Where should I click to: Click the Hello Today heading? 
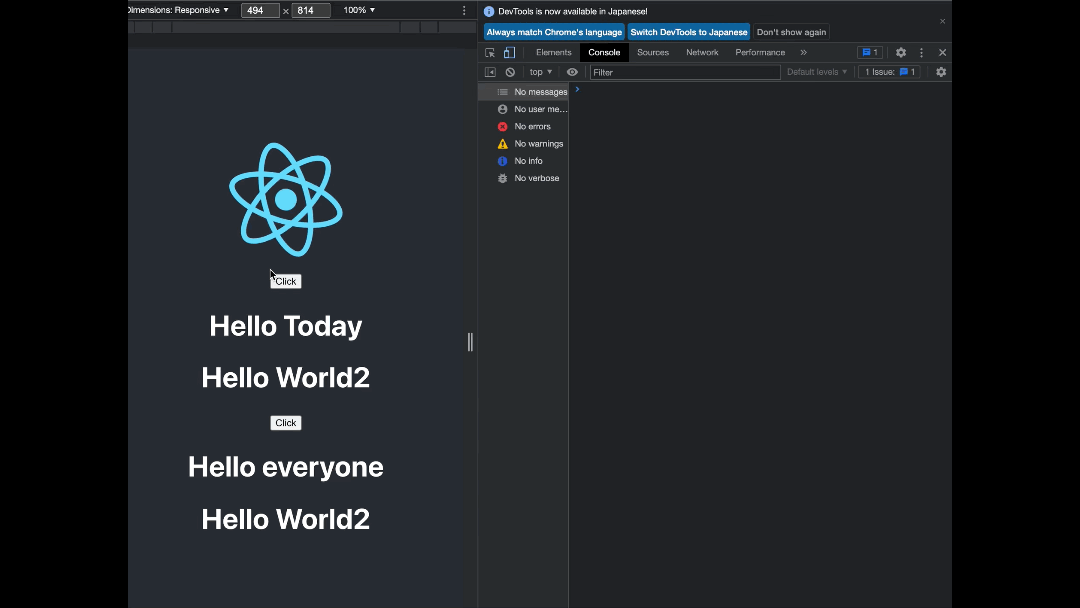[286, 326]
